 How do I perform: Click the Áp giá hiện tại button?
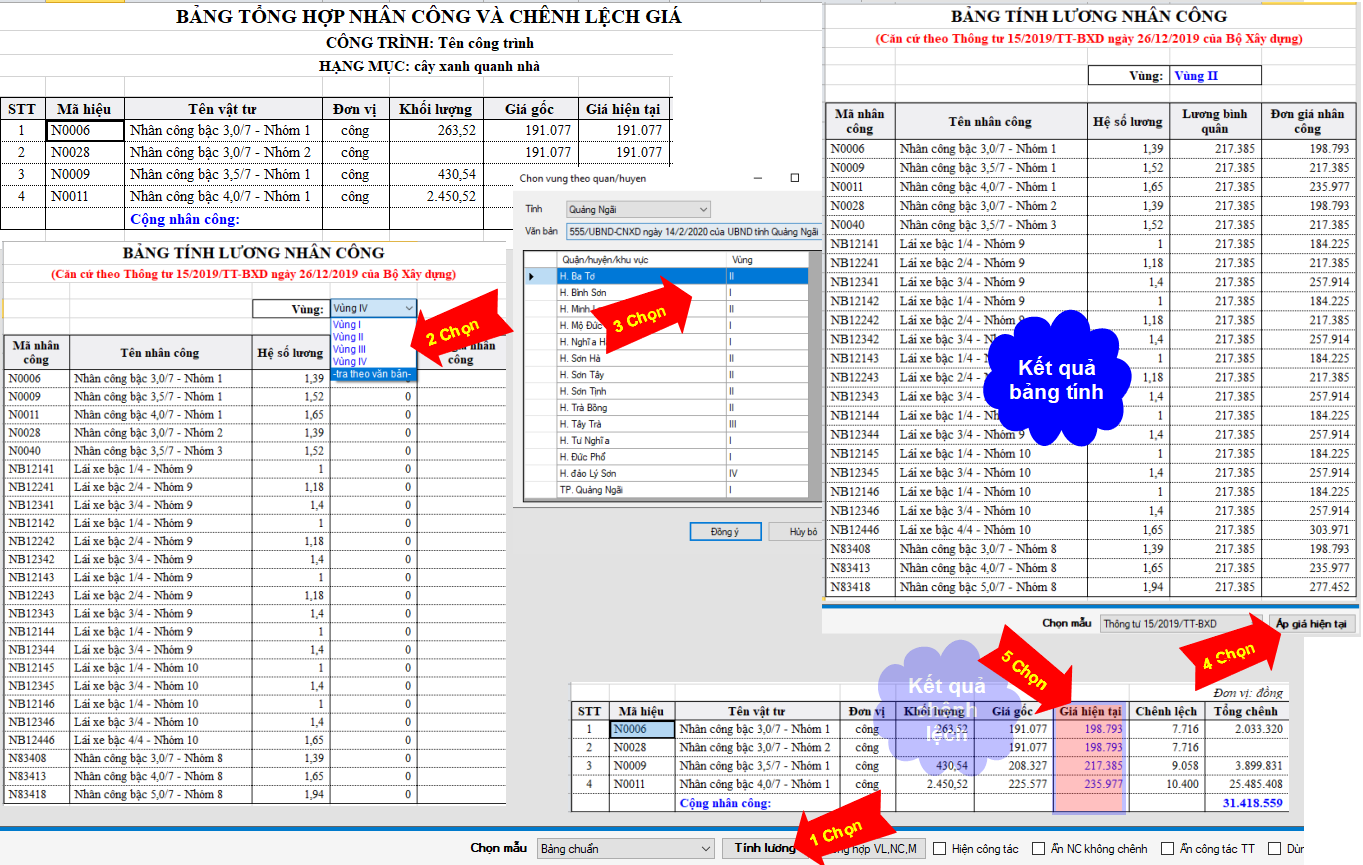point(1311,623)
